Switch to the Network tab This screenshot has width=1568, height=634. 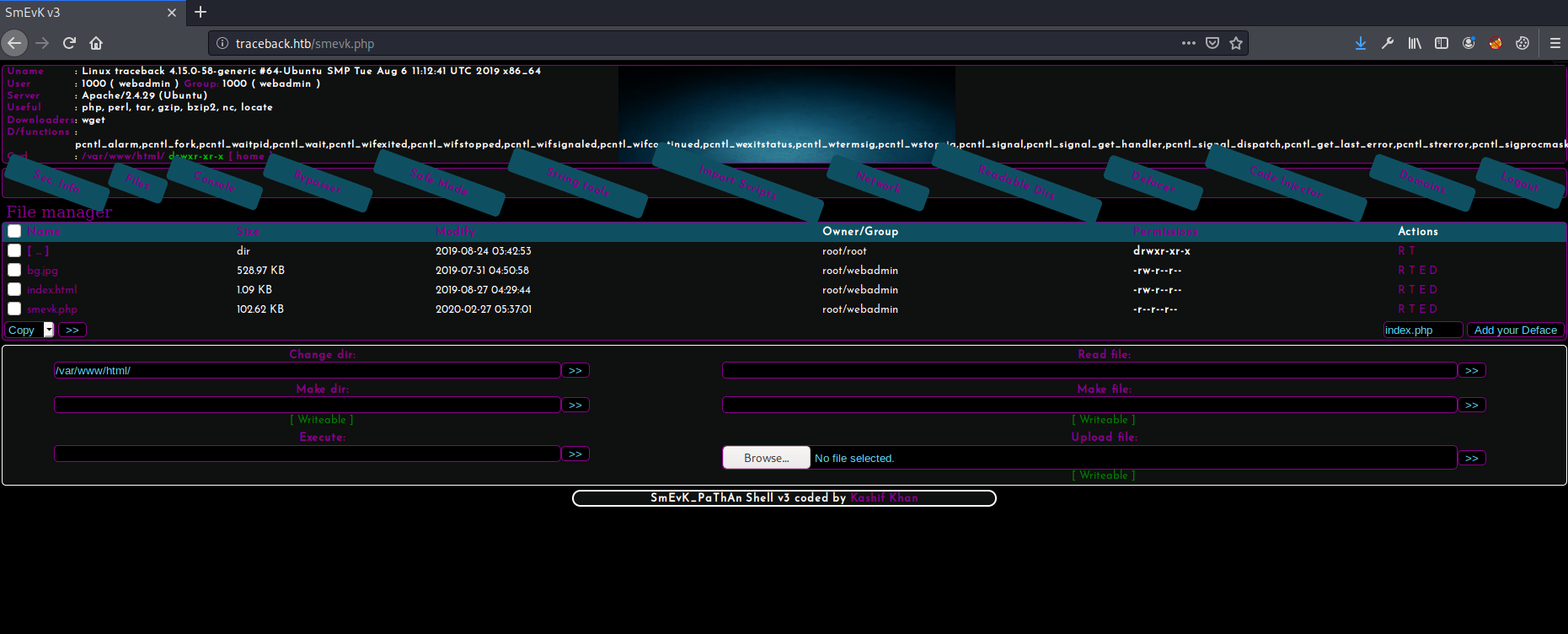tap(878, 182)
